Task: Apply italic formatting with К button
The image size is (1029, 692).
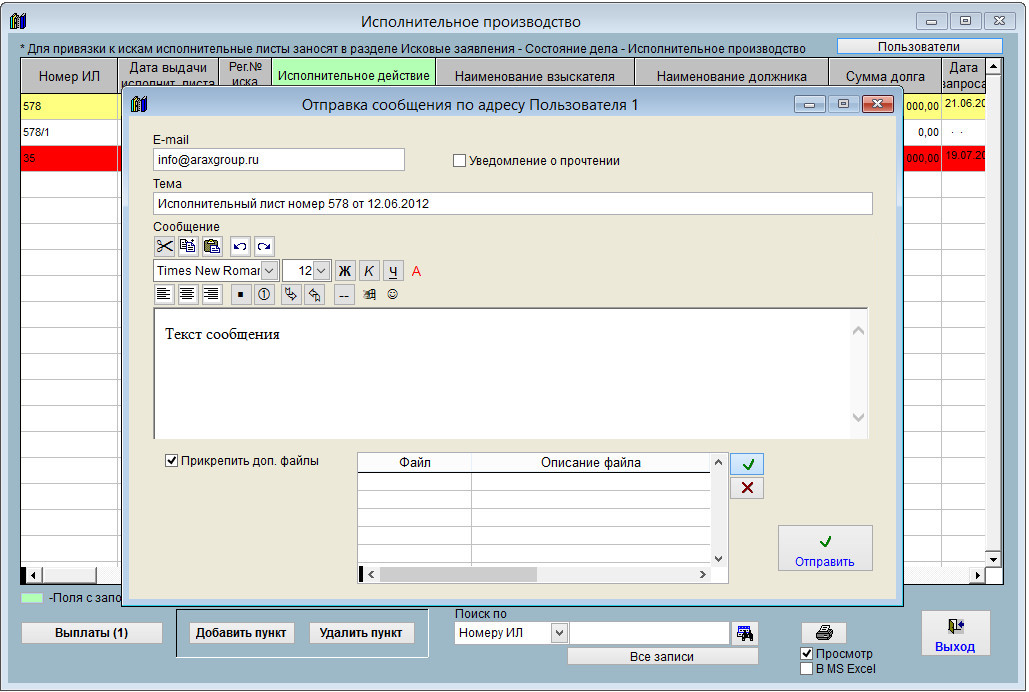Action: coord(369,271)
